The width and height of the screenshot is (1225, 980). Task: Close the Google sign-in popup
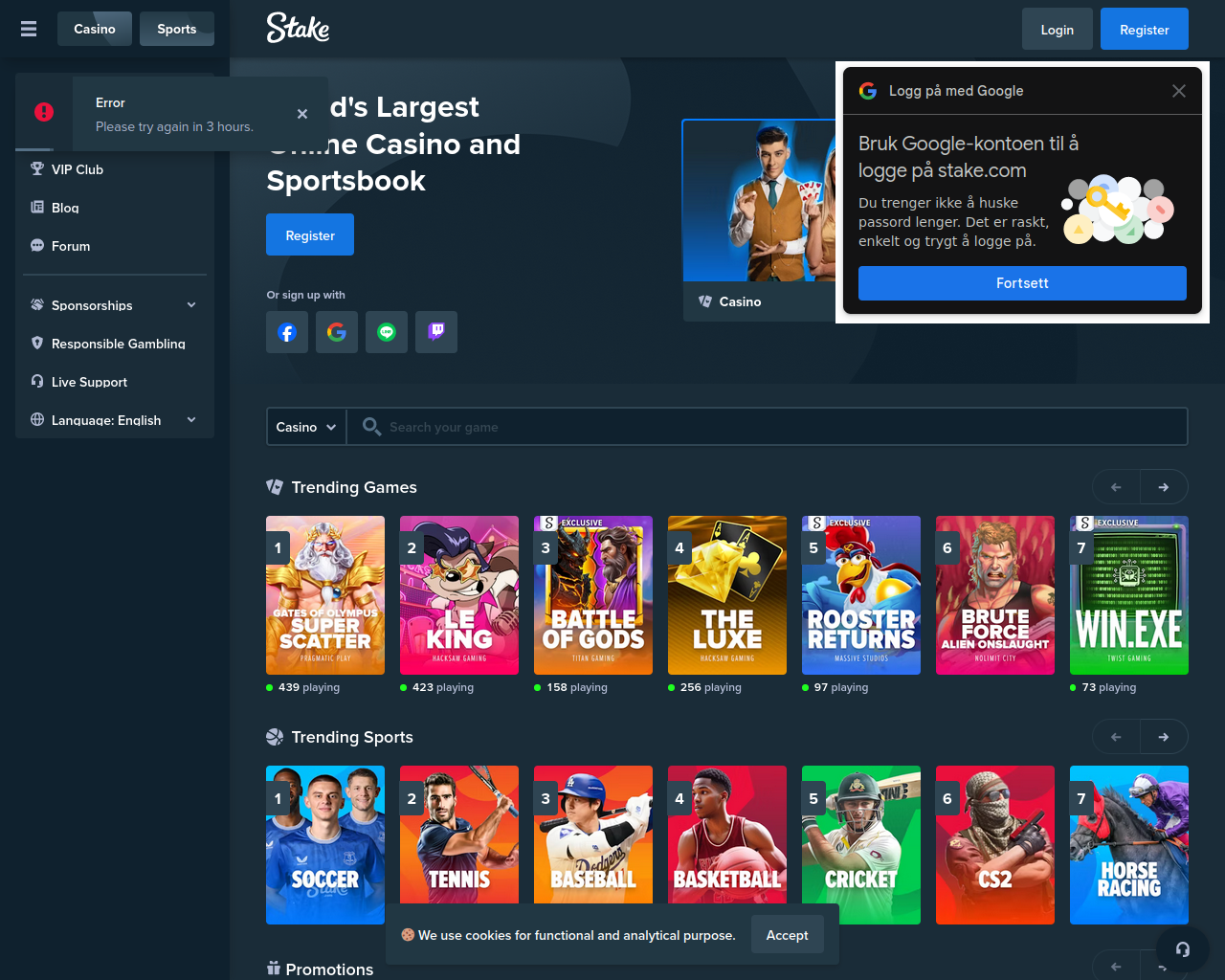[x=1179, y=91]
